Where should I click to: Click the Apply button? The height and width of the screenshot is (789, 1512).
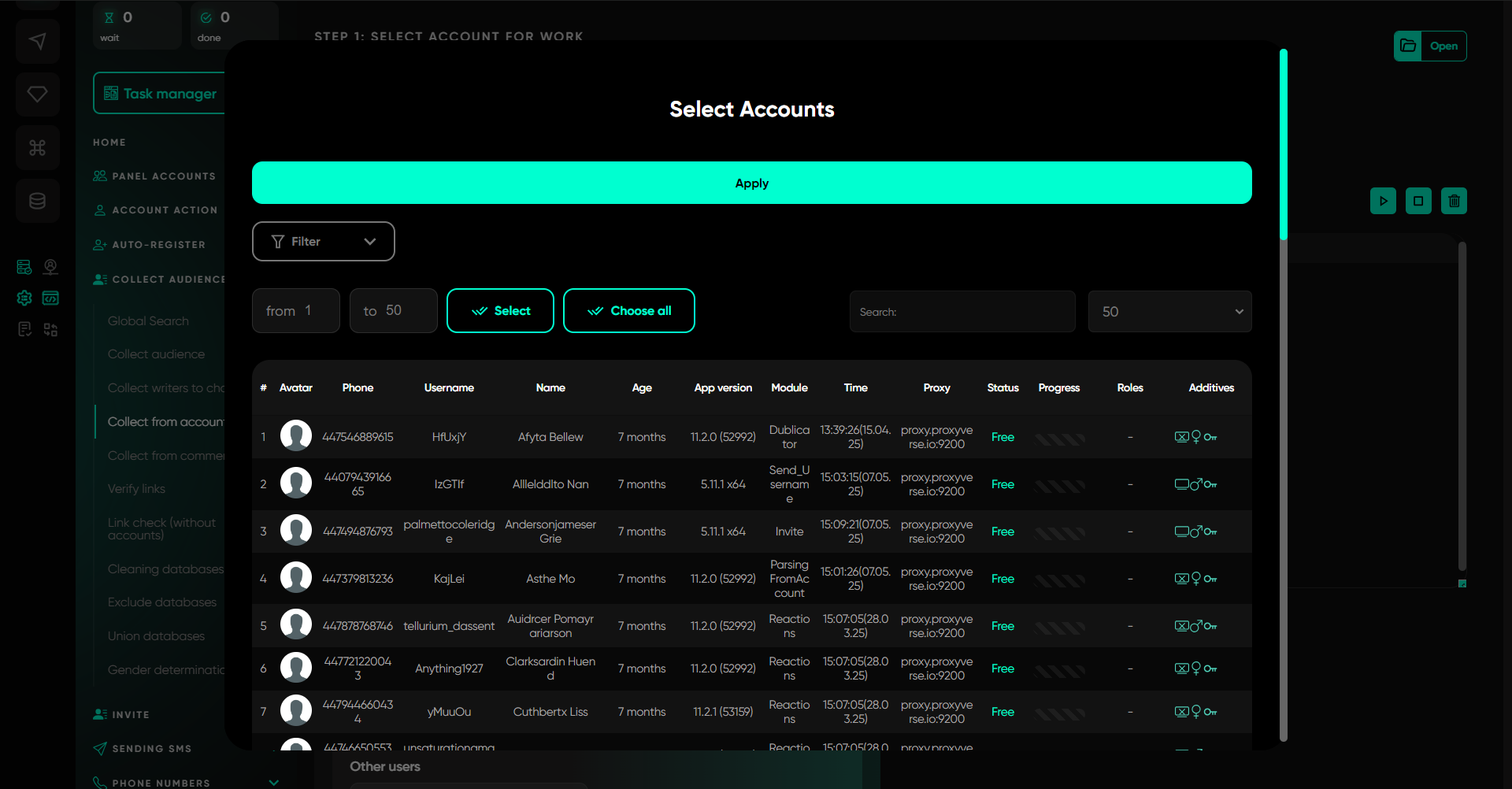[751, 183]
